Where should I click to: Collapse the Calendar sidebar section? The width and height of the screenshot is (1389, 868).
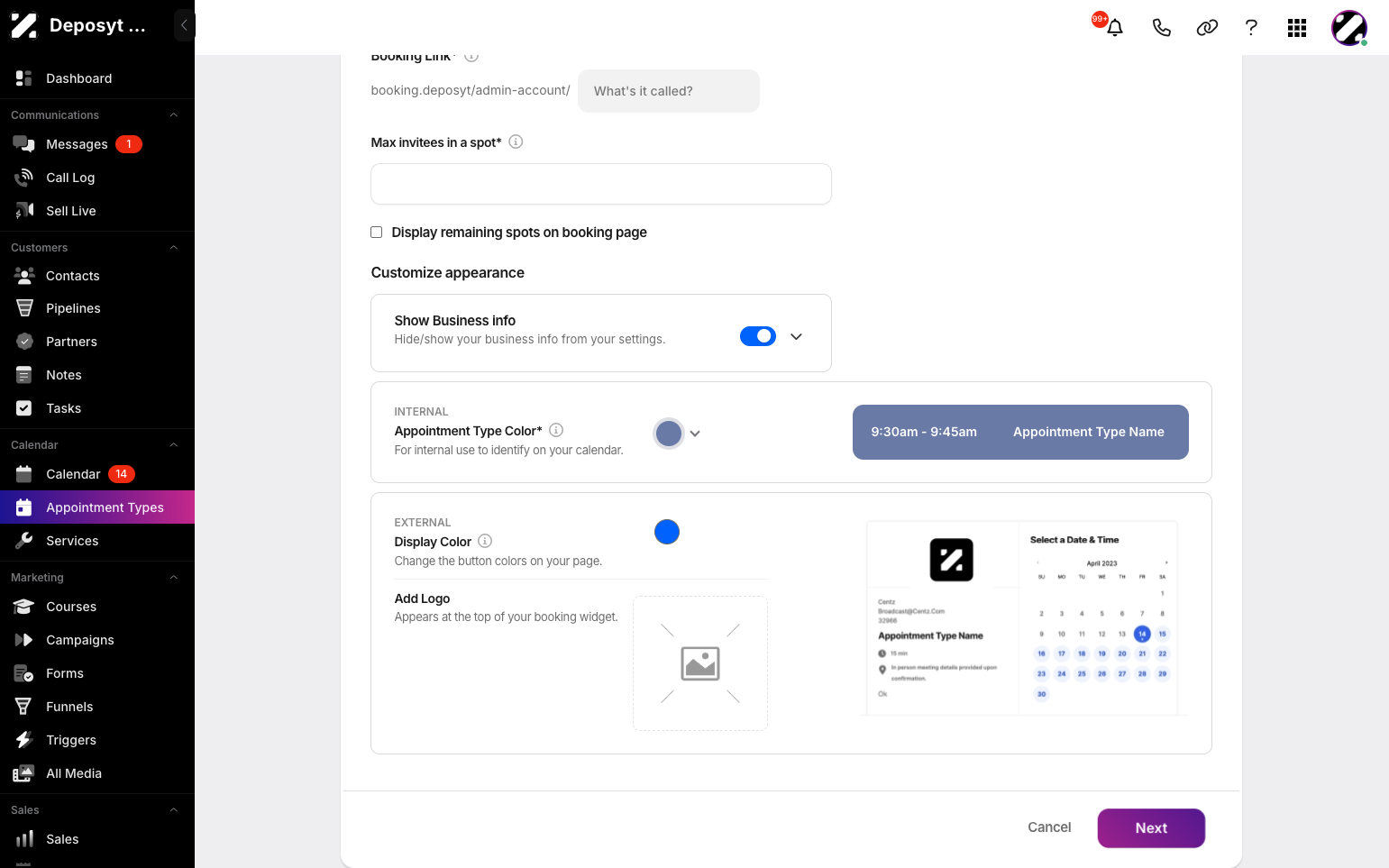174,445
